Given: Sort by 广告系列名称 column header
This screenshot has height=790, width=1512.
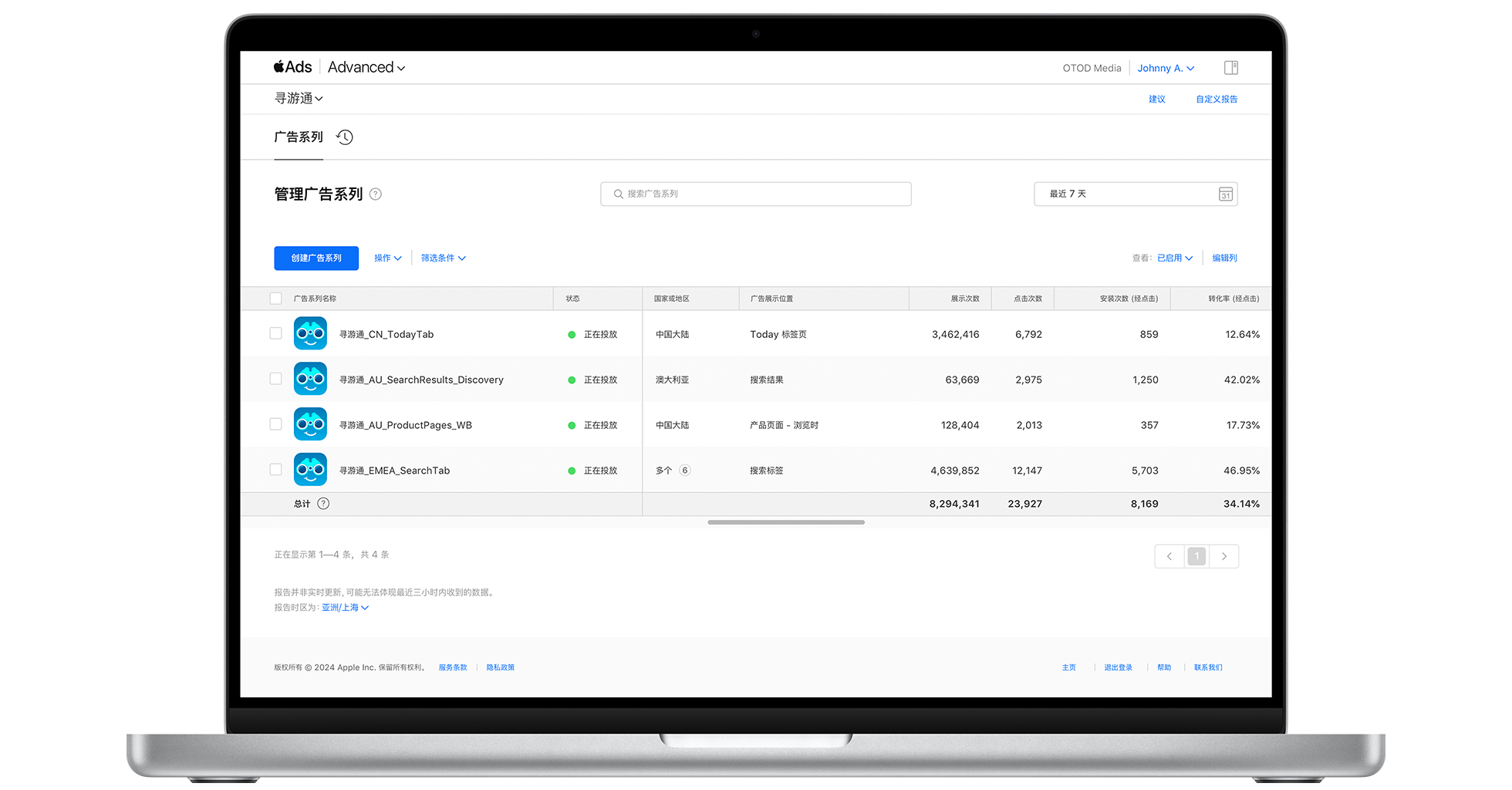Looking at the screenshot, I should point(315,299).
